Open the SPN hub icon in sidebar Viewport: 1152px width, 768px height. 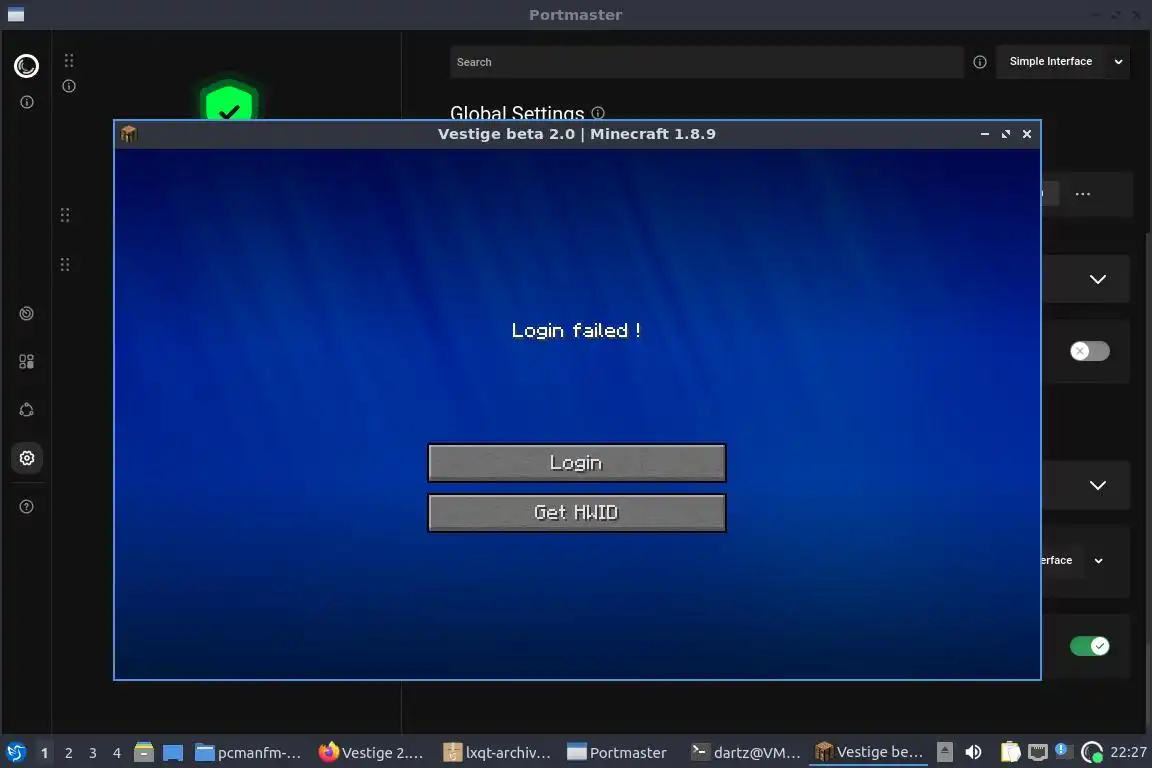click(x=26, y=410)
